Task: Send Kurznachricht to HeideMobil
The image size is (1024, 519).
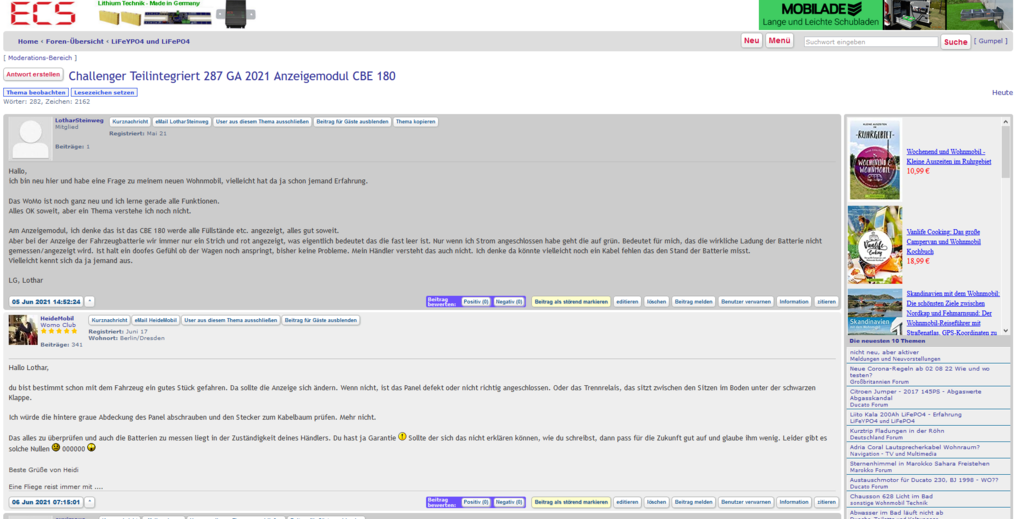Action: coord(109,321)
